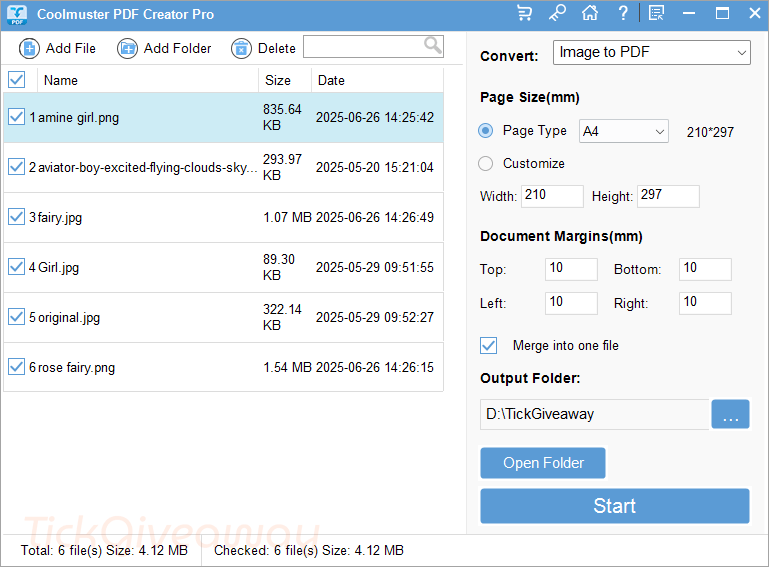This screenshot has width=769, height=567.
Task: Click the Output Folder path field
Action: (x=595, y=414)
